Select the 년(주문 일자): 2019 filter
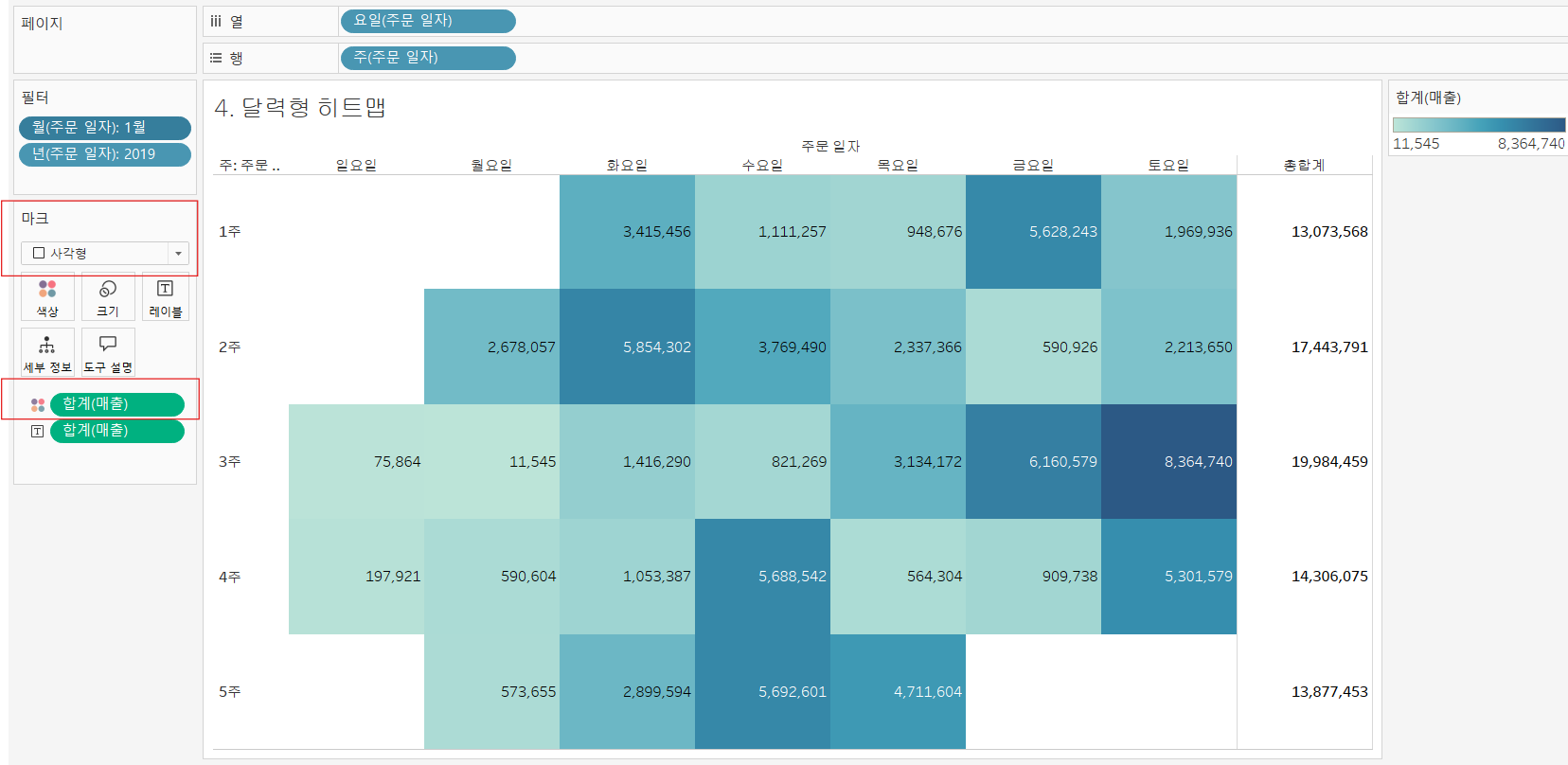The height and width of the screenshot is (765, 1568). (105, 154)
